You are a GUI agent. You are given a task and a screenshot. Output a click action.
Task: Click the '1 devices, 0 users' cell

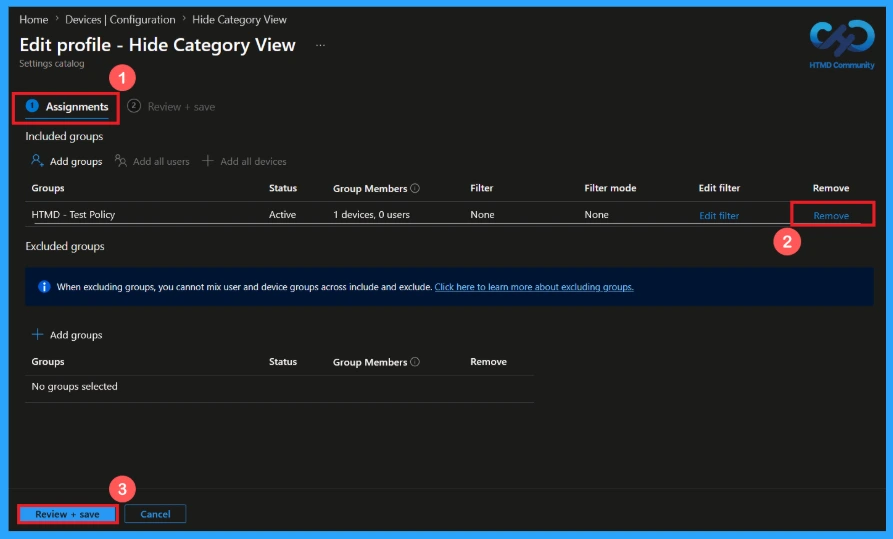(371, 214)
